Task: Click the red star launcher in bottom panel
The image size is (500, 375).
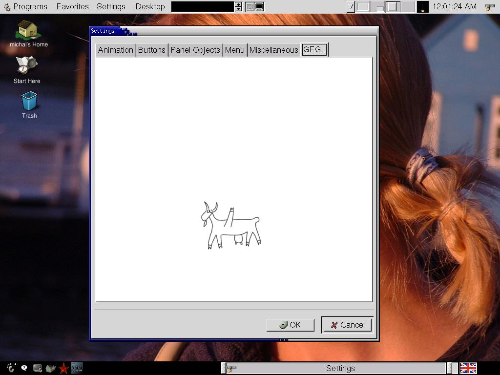Action: click(x=63, y=368)
